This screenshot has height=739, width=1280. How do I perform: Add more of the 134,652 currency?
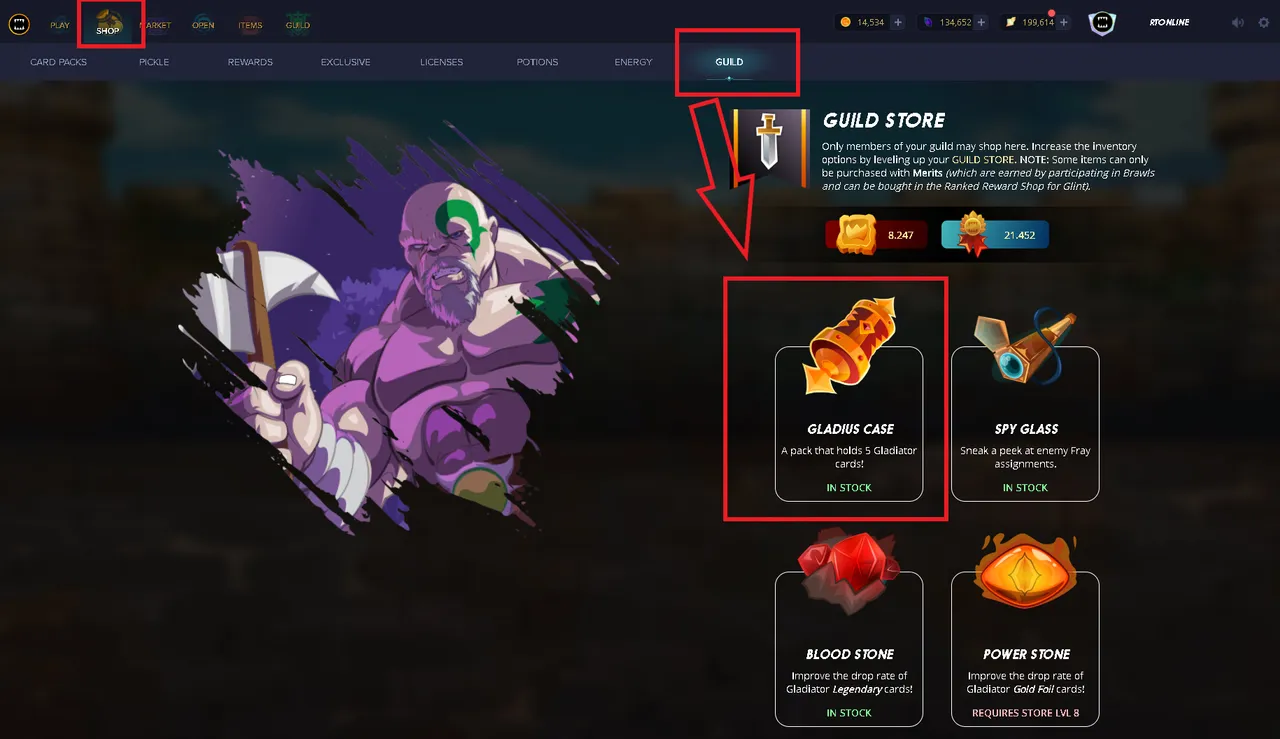pos(981,22)
